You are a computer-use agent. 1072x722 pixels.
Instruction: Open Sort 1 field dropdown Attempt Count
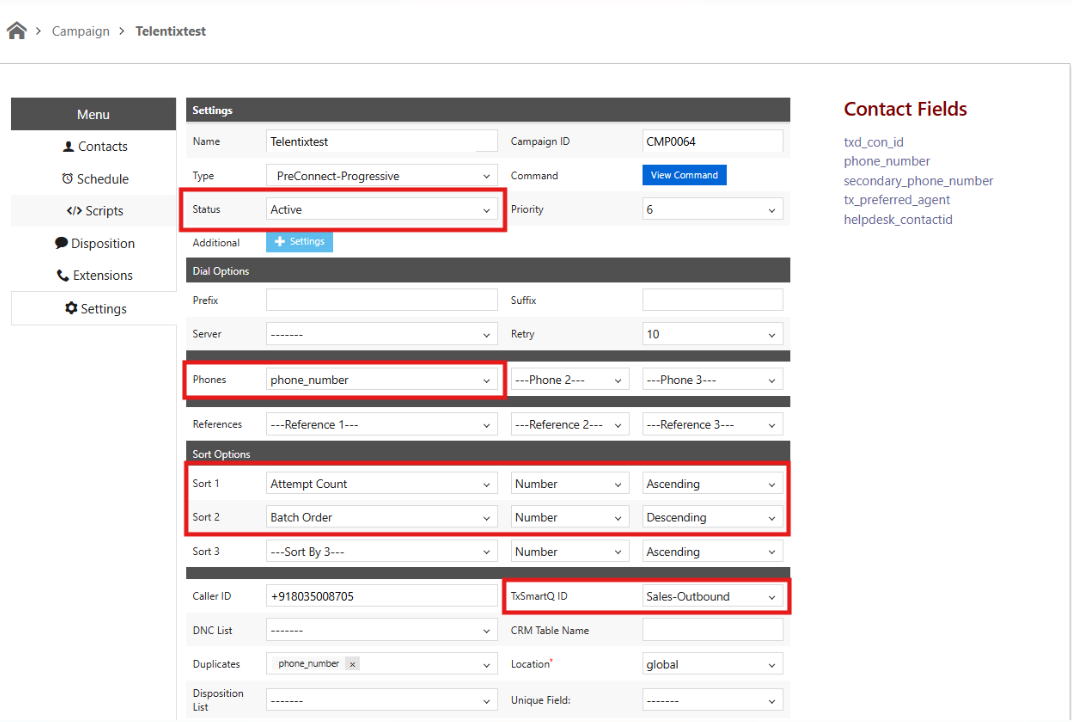(381, 483)
